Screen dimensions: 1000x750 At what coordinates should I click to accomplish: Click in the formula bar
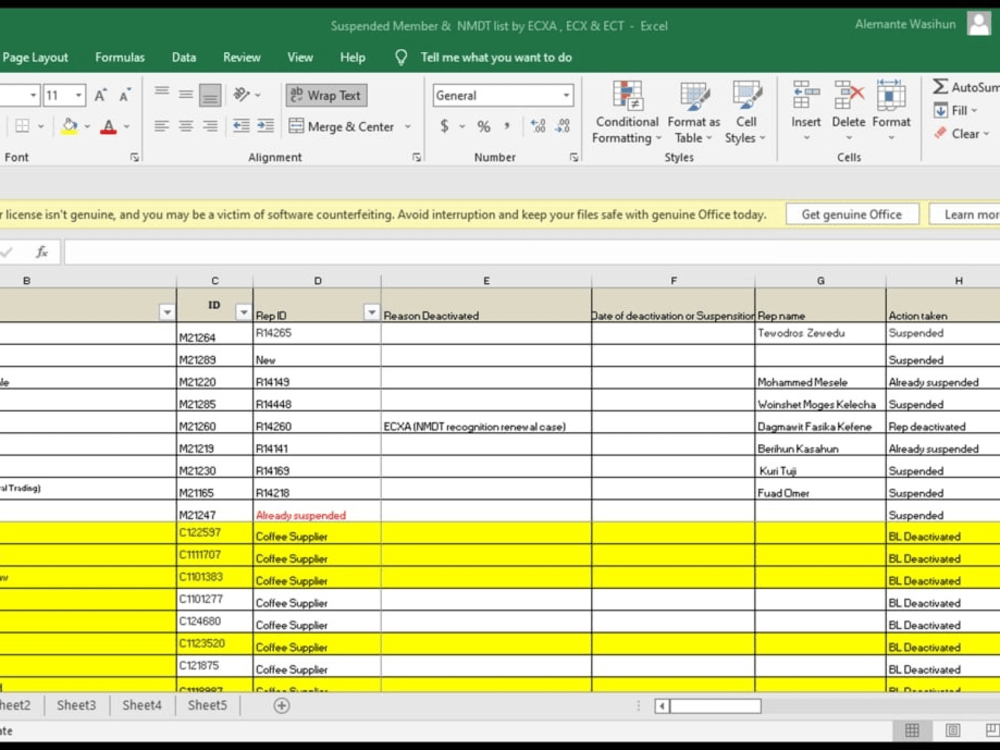point(532,253)
